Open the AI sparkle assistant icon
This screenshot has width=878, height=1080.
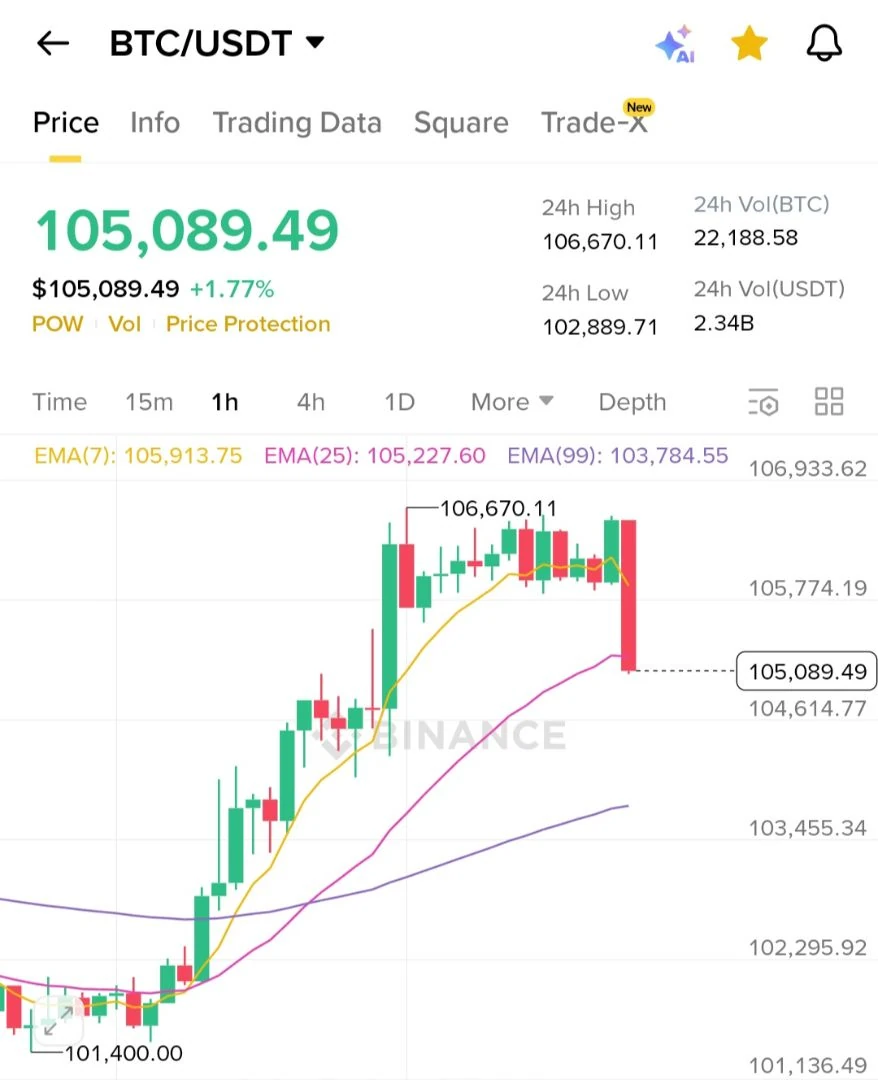675,44
